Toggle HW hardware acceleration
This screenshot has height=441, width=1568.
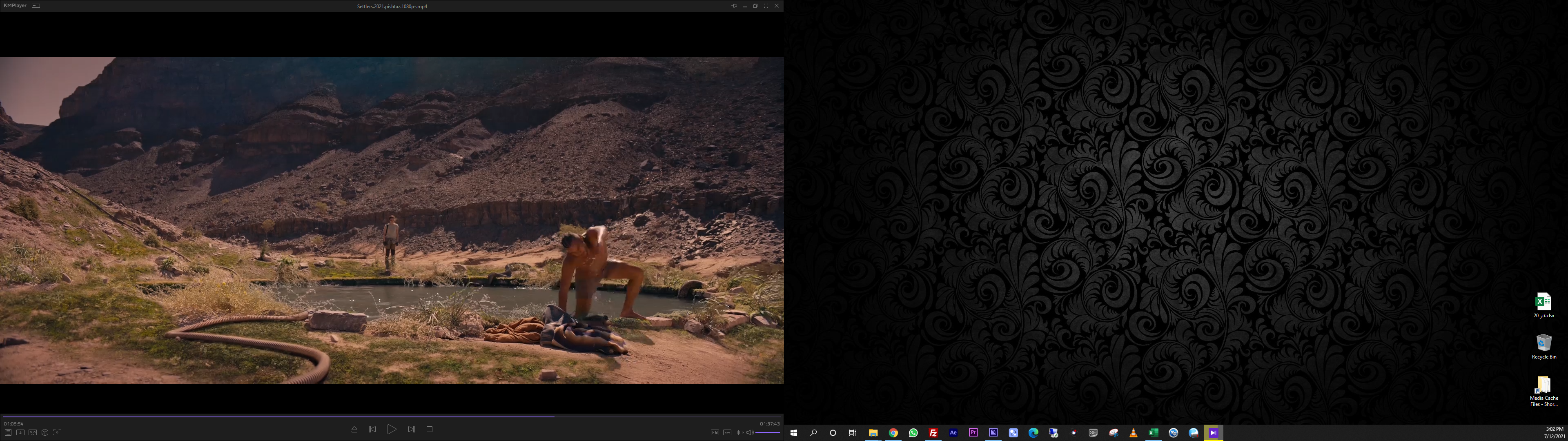point(715,432)
